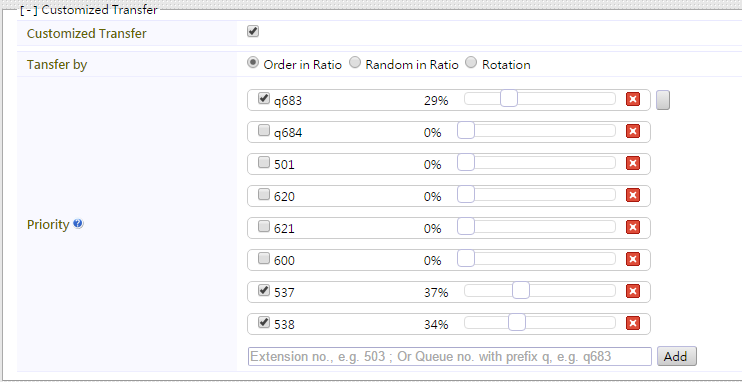
Task: Delete extension 621 with red X icon
Action: point(633,227)
